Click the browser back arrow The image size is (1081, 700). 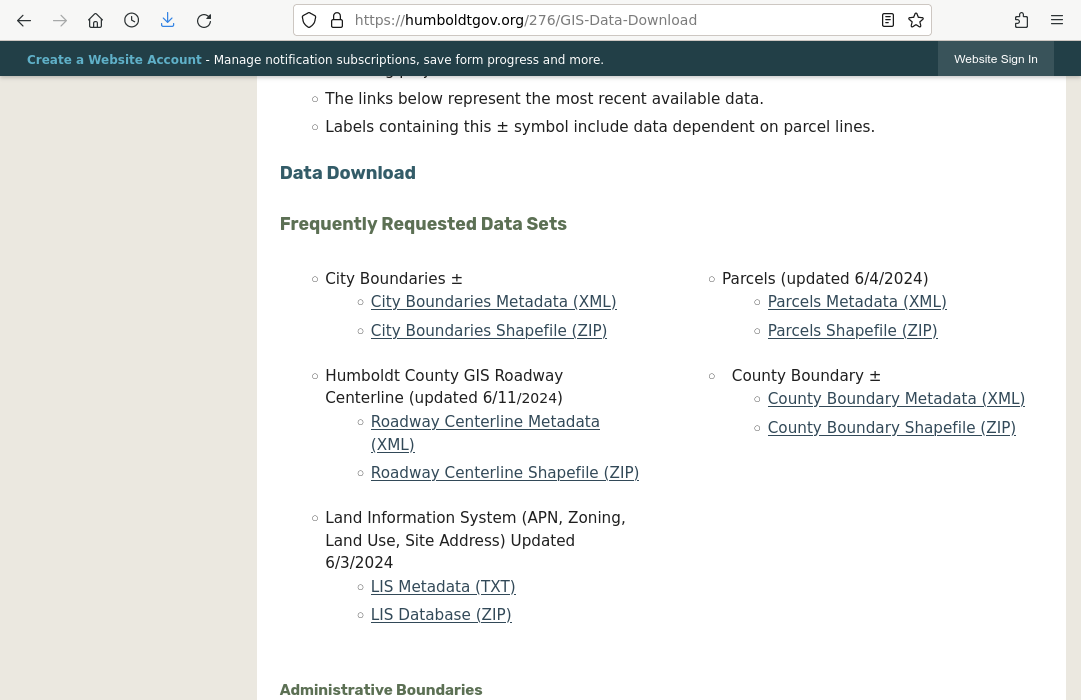coord(24,20)
